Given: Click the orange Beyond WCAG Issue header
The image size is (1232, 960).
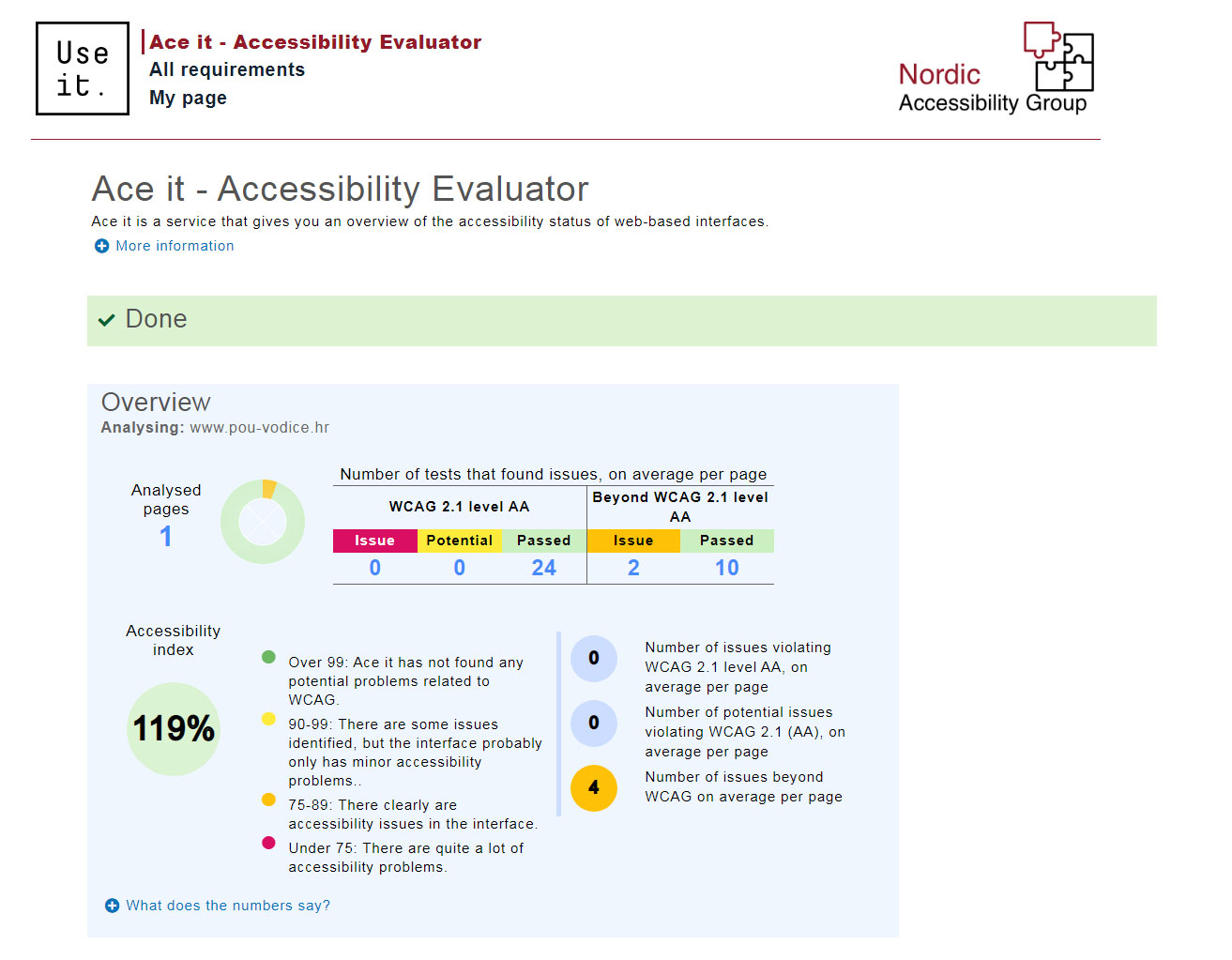Looking at the screenshot, I should pyautogui.click(x=633, y=541).
